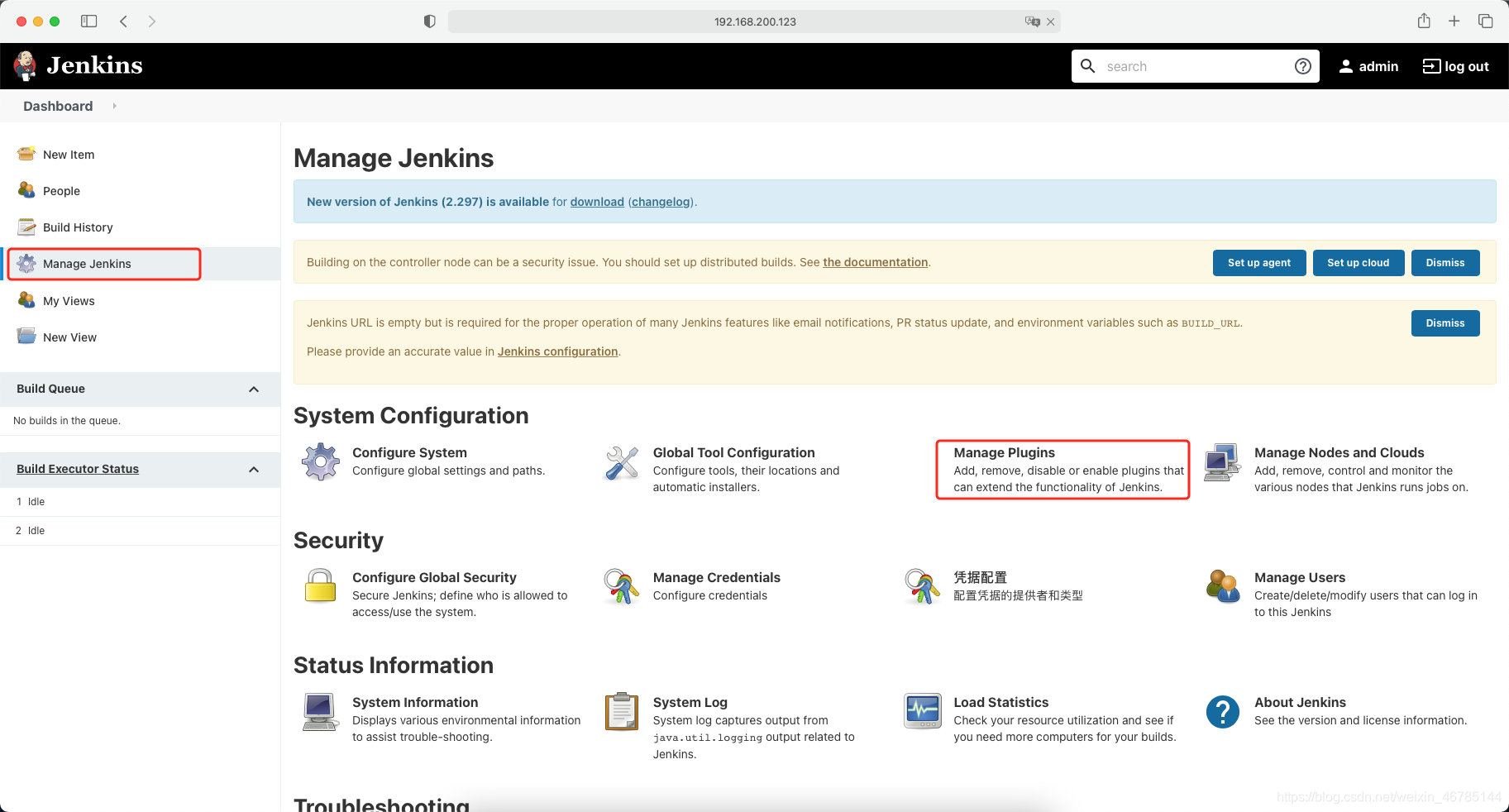Show Safari tab overview icon
The image size is (1509, 812).
[x=1486, y=21]
